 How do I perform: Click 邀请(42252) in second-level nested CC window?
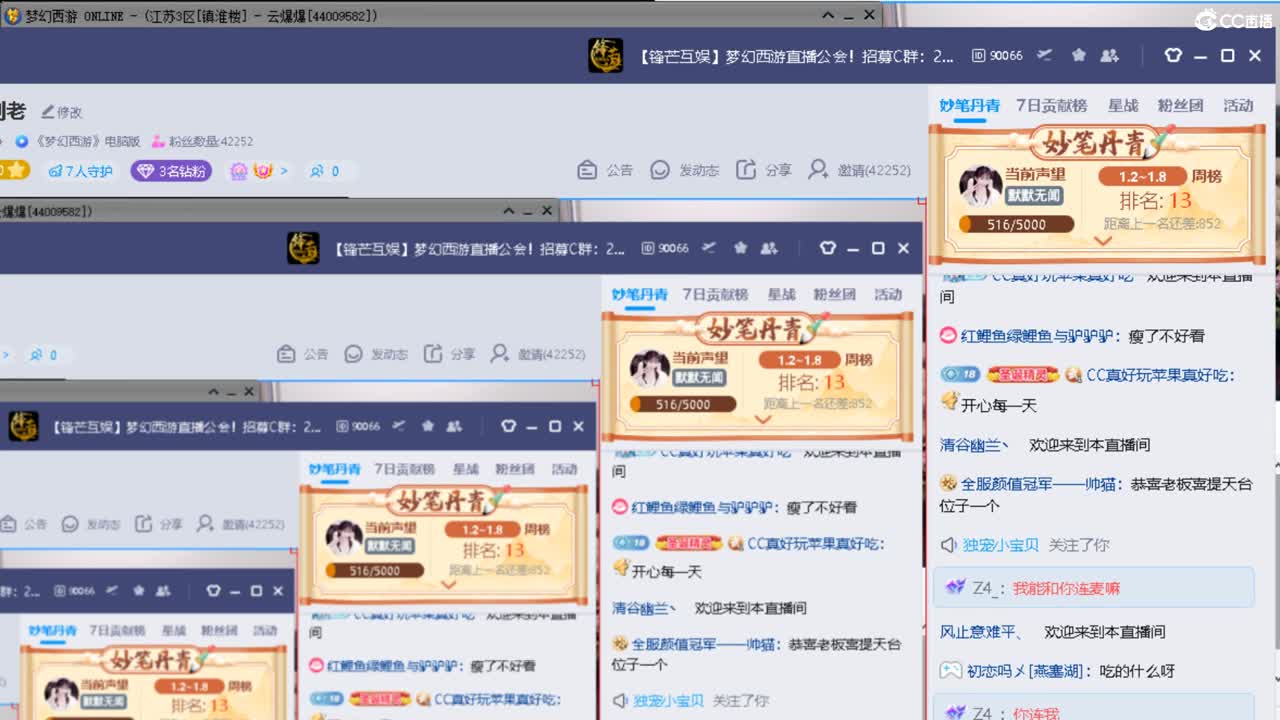pyautogui.click(x=538, y=354)
